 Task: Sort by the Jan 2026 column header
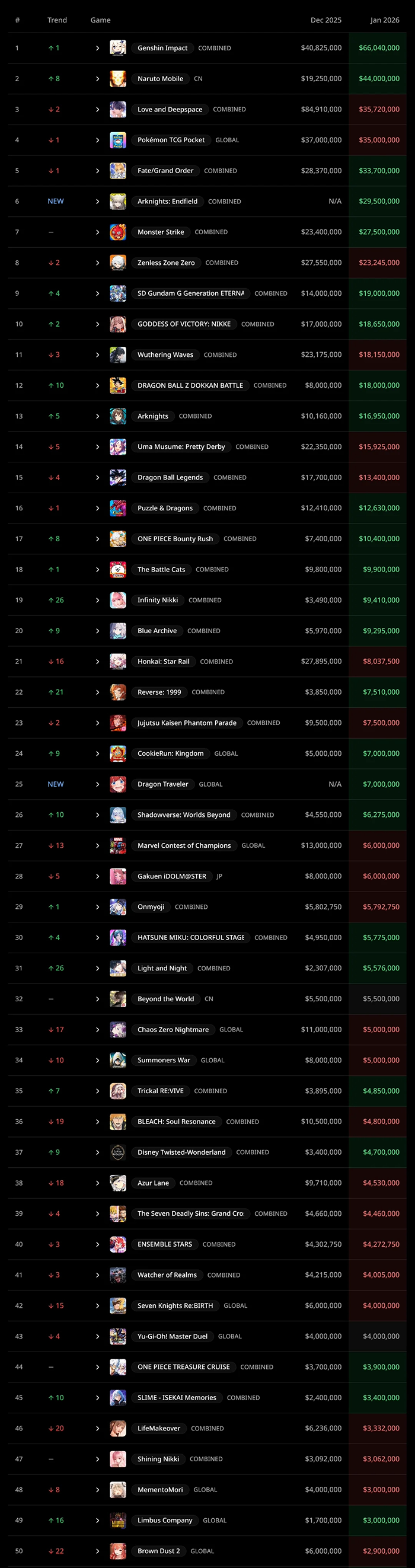pos(385,20)
